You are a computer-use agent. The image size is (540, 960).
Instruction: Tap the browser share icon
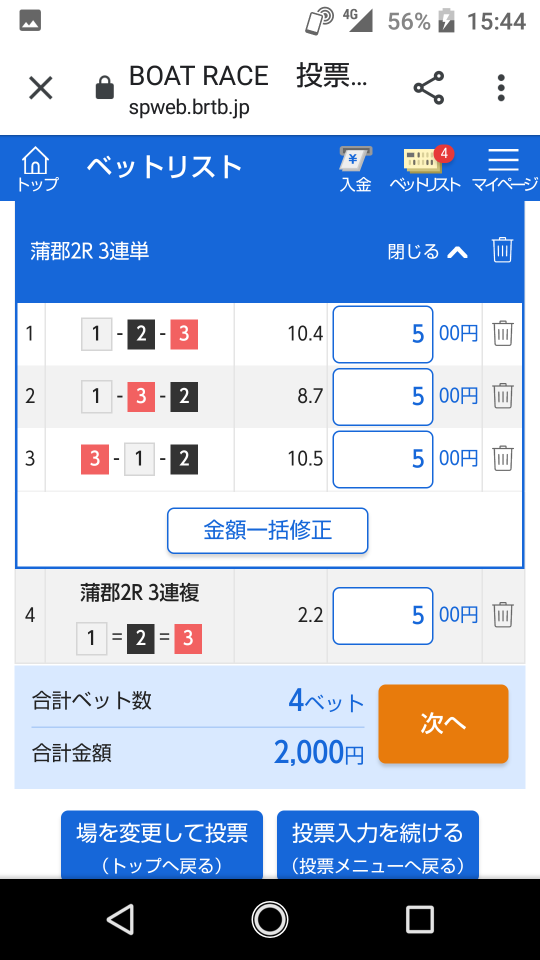click(x=429, y=88)
